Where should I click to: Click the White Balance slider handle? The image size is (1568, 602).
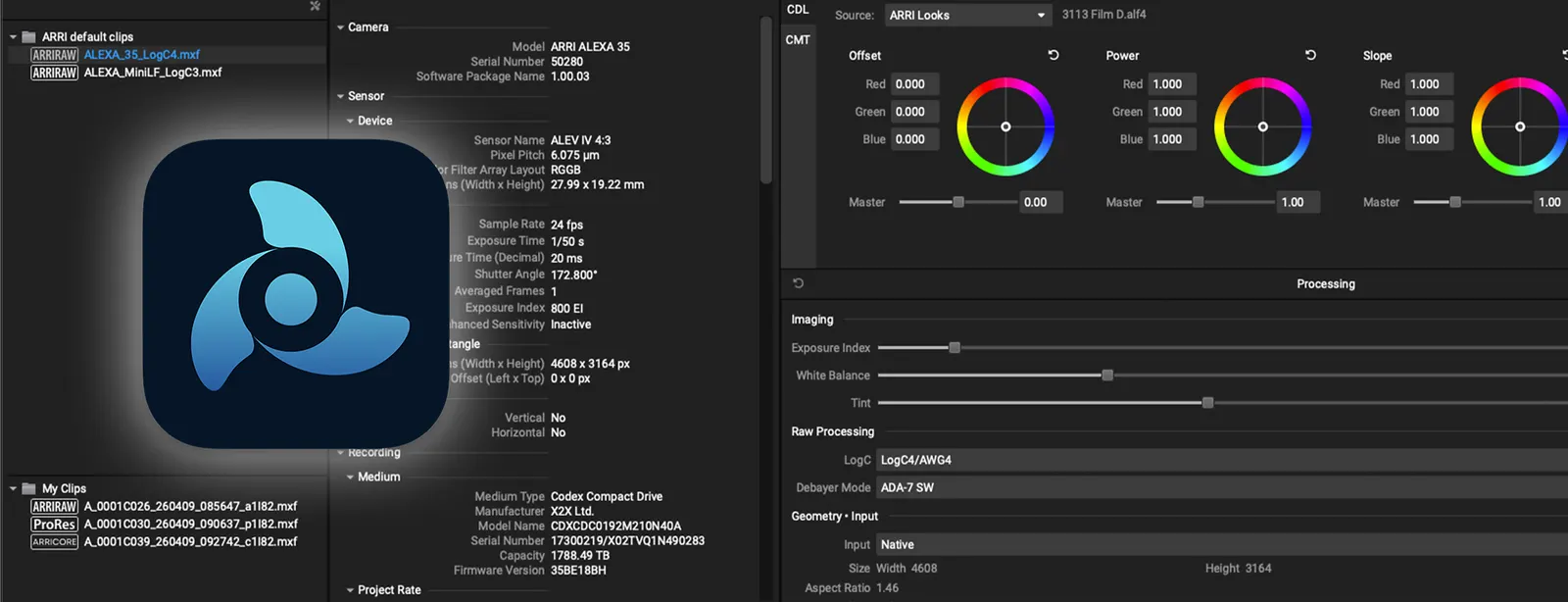tap(1107, 375)
